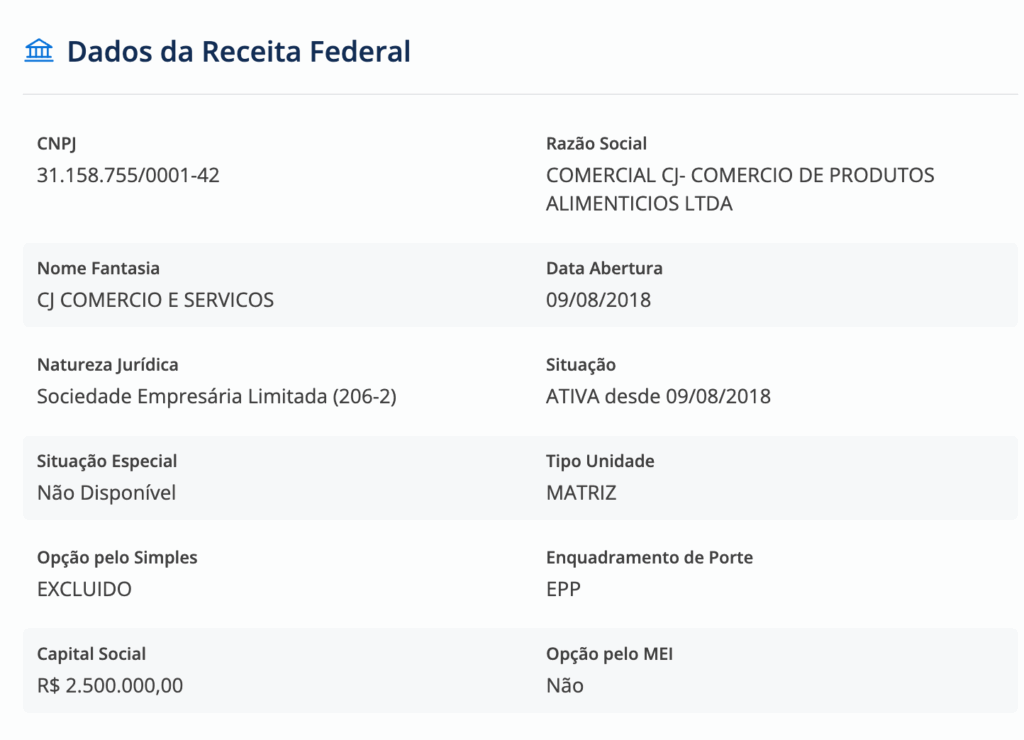Click the Capital Social label
Image resolution: width=1024 pixels, height=740 pixels.
coord(91,654)
